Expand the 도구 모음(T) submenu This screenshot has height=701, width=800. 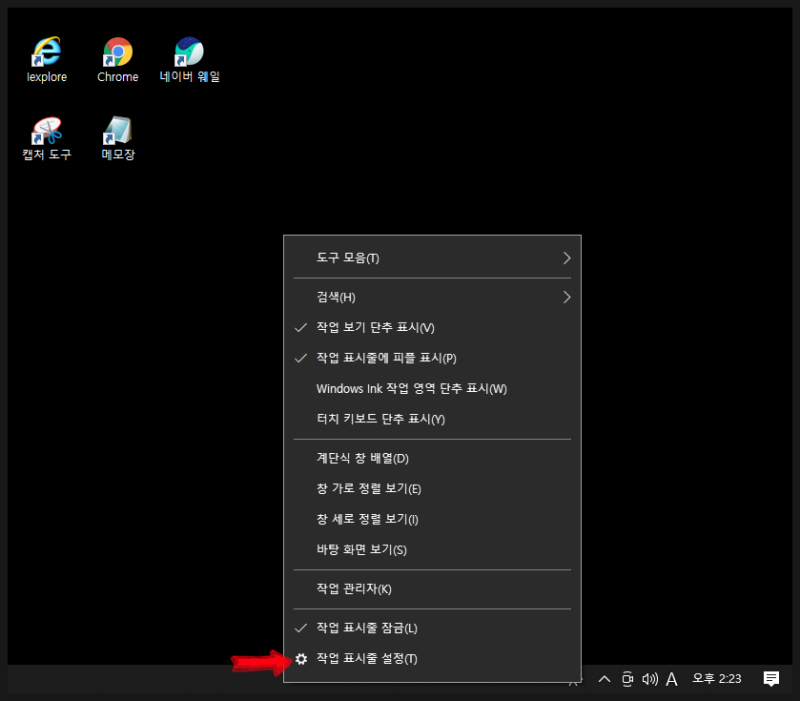[432, 258]
